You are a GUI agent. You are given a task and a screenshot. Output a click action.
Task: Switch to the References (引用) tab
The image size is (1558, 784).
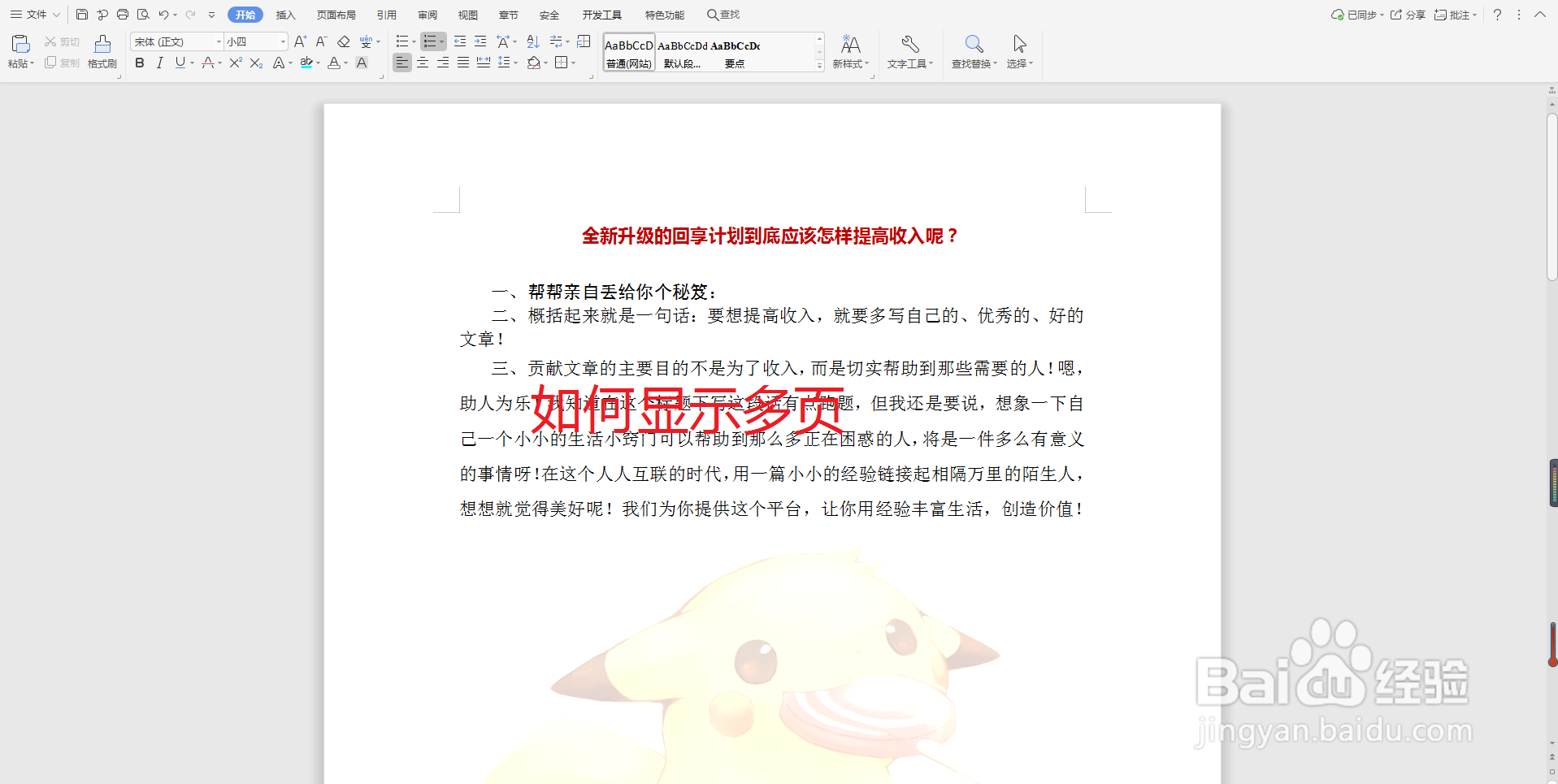coord(387,15)
